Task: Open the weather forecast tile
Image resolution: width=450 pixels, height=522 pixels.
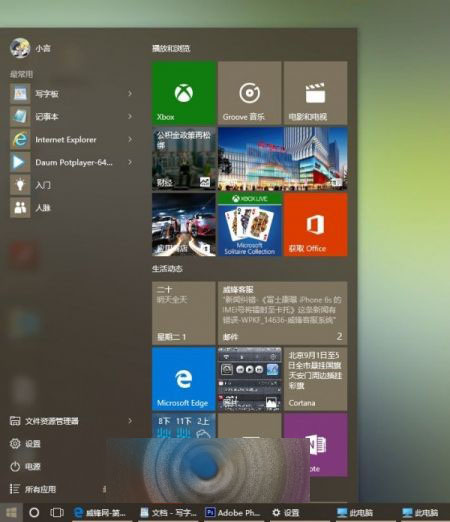Action: pyautogui.click(x=184, y=426)
